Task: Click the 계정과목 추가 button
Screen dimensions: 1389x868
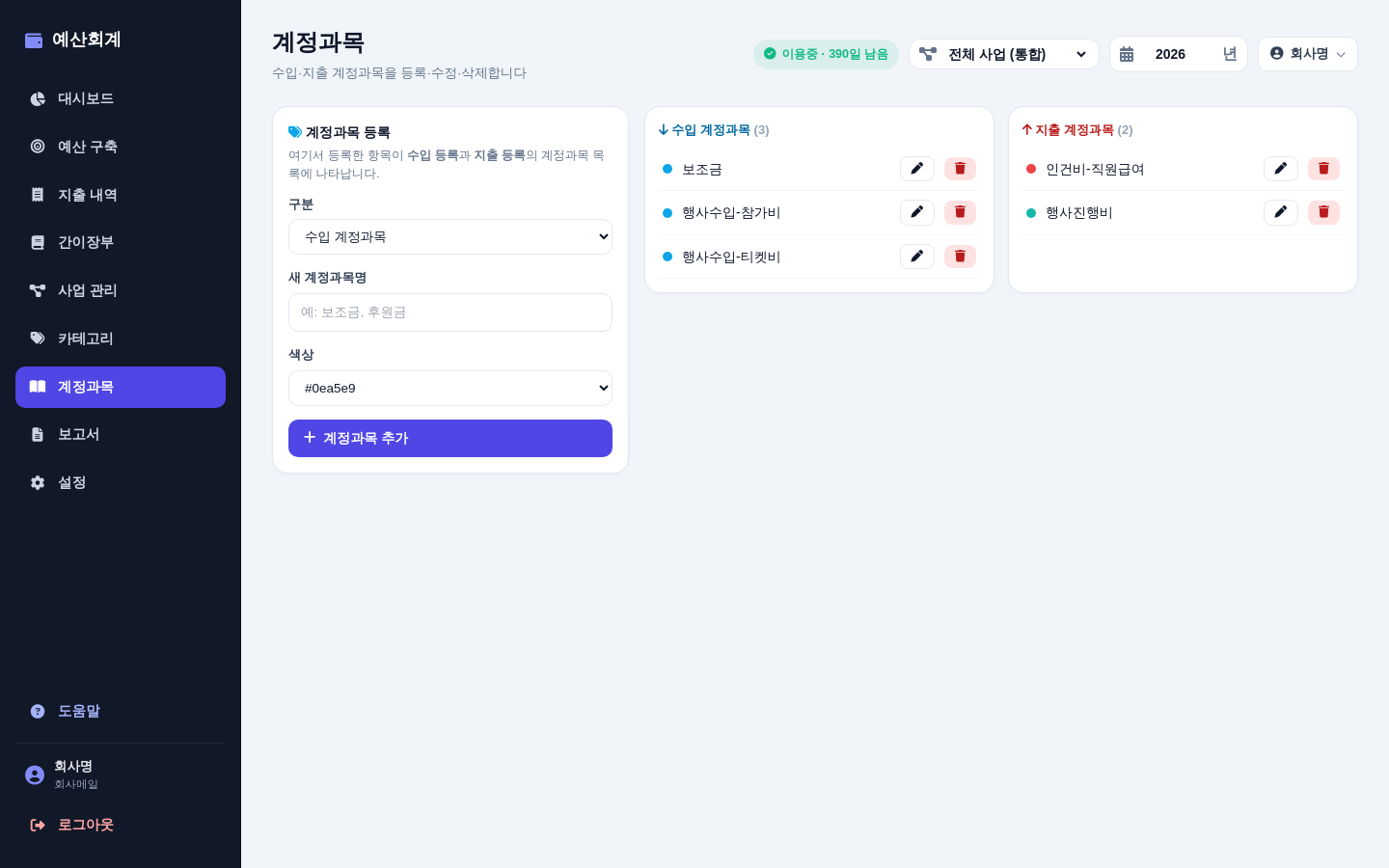Action: click(x=450, y=438)
